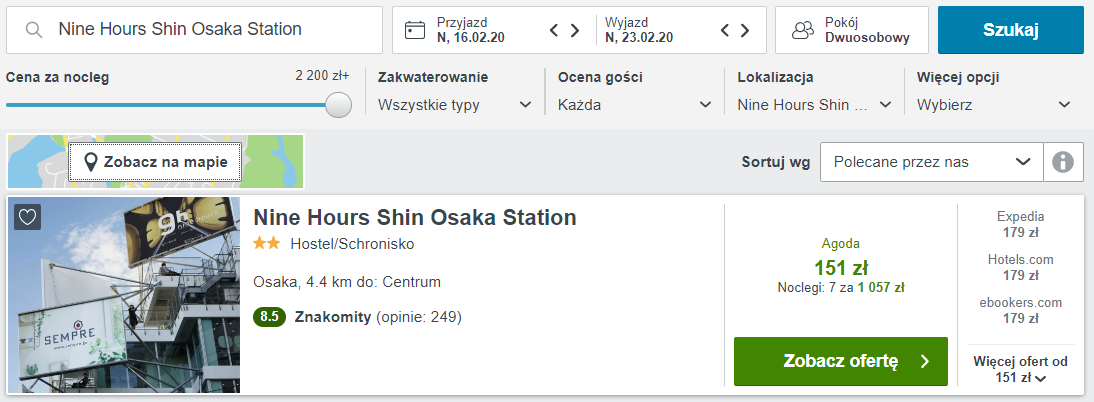Open Więcej opcji dropdown
Image resolution: width=1094 pixels, height=402 pixels.
[x=1064, y=104]
